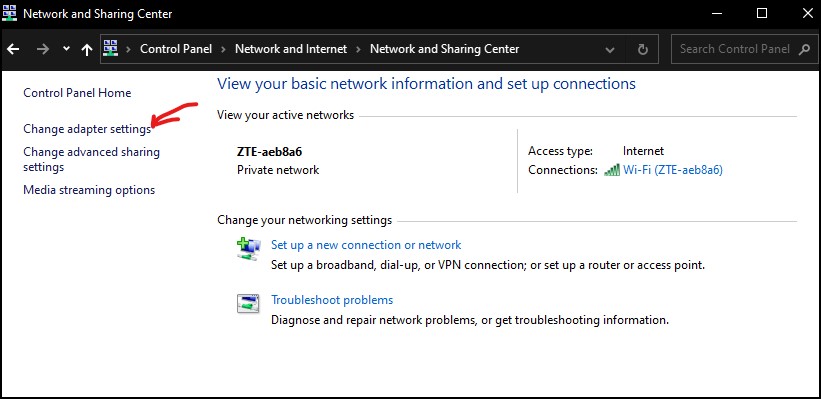Go up one level with up arrow
Viewport: 821px width, 399px height.
coord(87,49)
